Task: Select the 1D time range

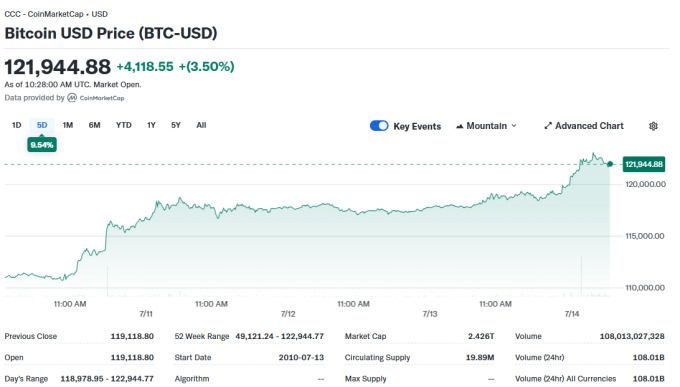Action: tap(16, 125)
